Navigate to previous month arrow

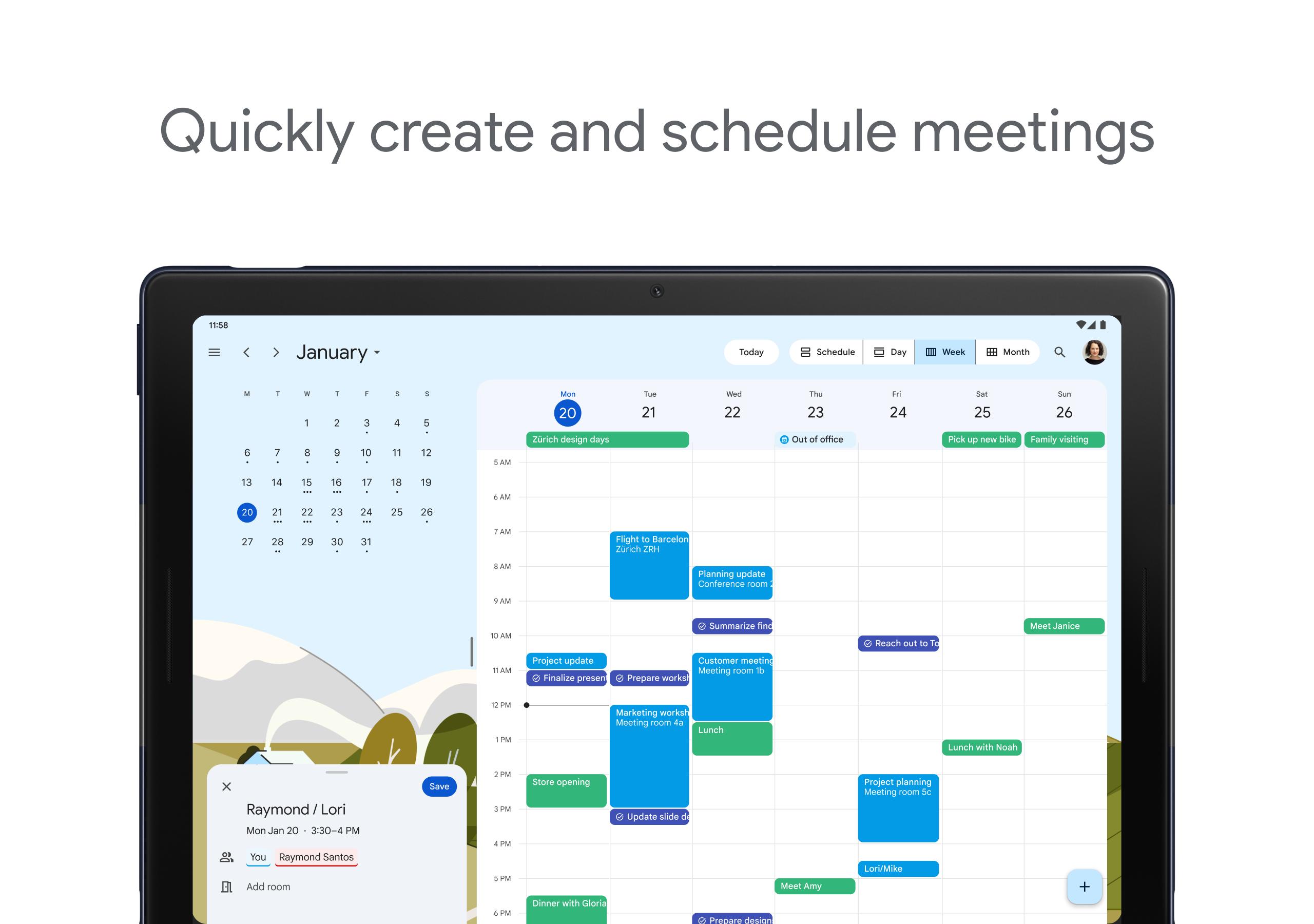(248, 352)
